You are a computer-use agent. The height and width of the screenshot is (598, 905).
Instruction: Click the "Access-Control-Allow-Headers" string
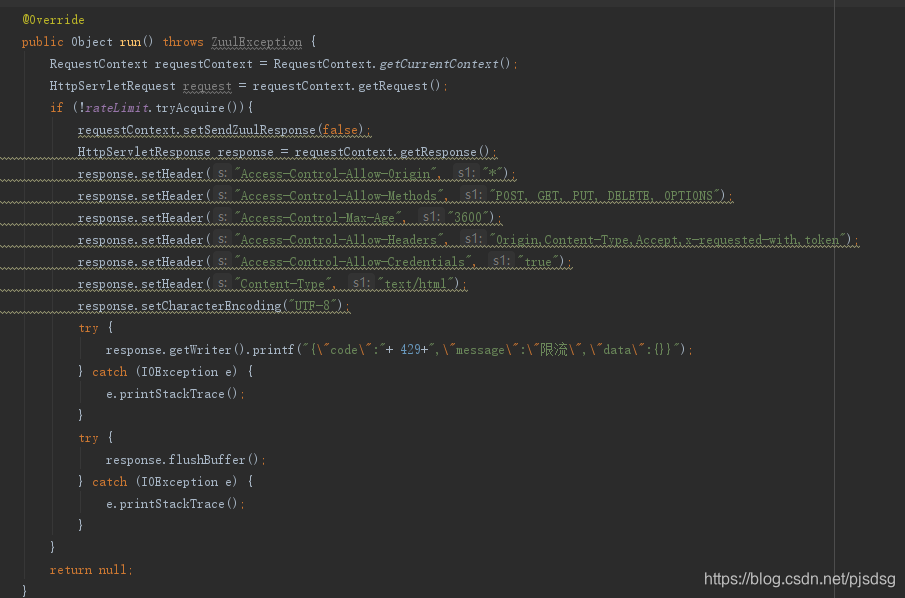coord(339,240)
